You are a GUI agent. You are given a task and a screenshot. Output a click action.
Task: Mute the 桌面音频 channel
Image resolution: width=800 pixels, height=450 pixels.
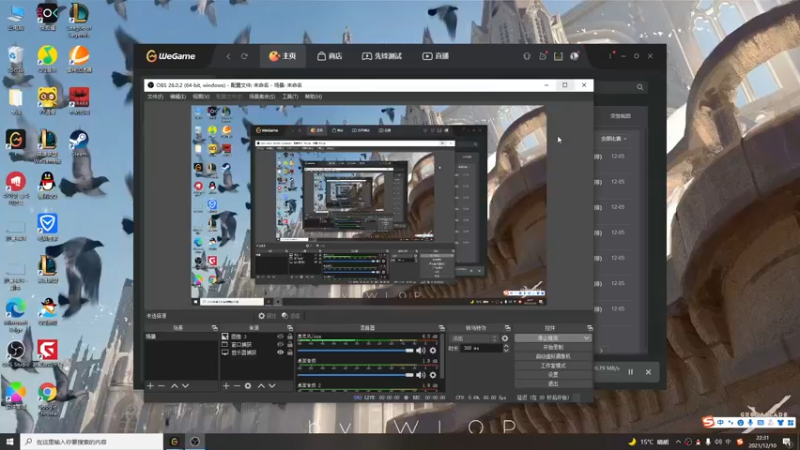[x=420, y=375]
